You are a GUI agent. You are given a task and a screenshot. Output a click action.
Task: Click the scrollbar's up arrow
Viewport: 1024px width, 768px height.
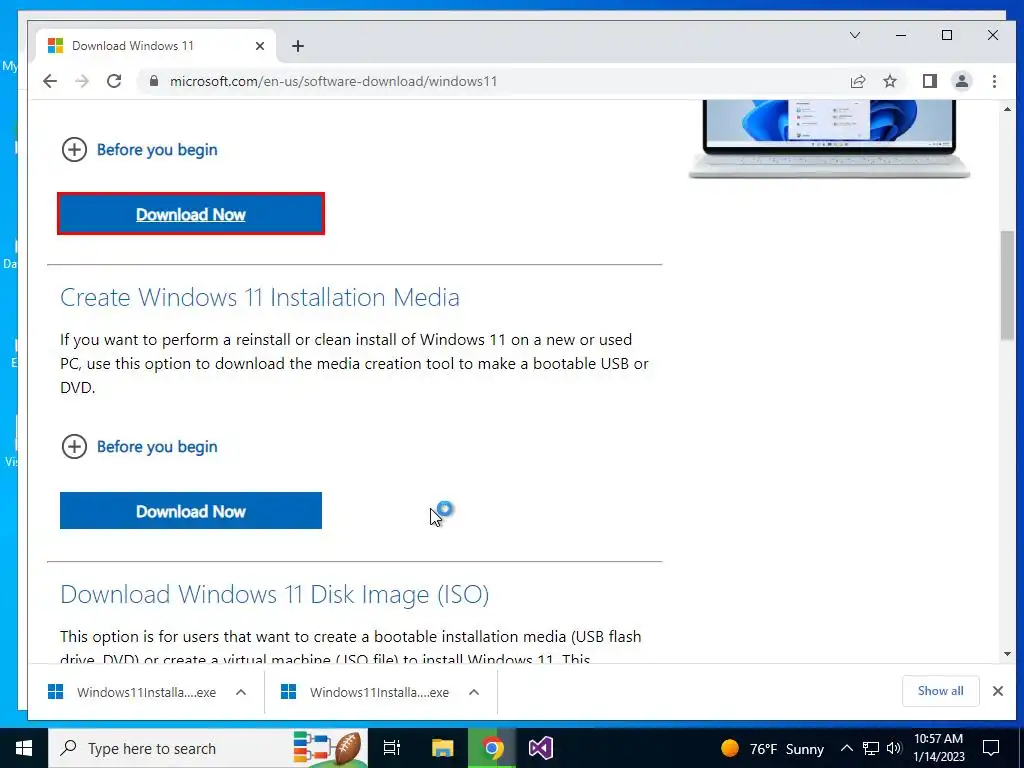[1007, 110]
